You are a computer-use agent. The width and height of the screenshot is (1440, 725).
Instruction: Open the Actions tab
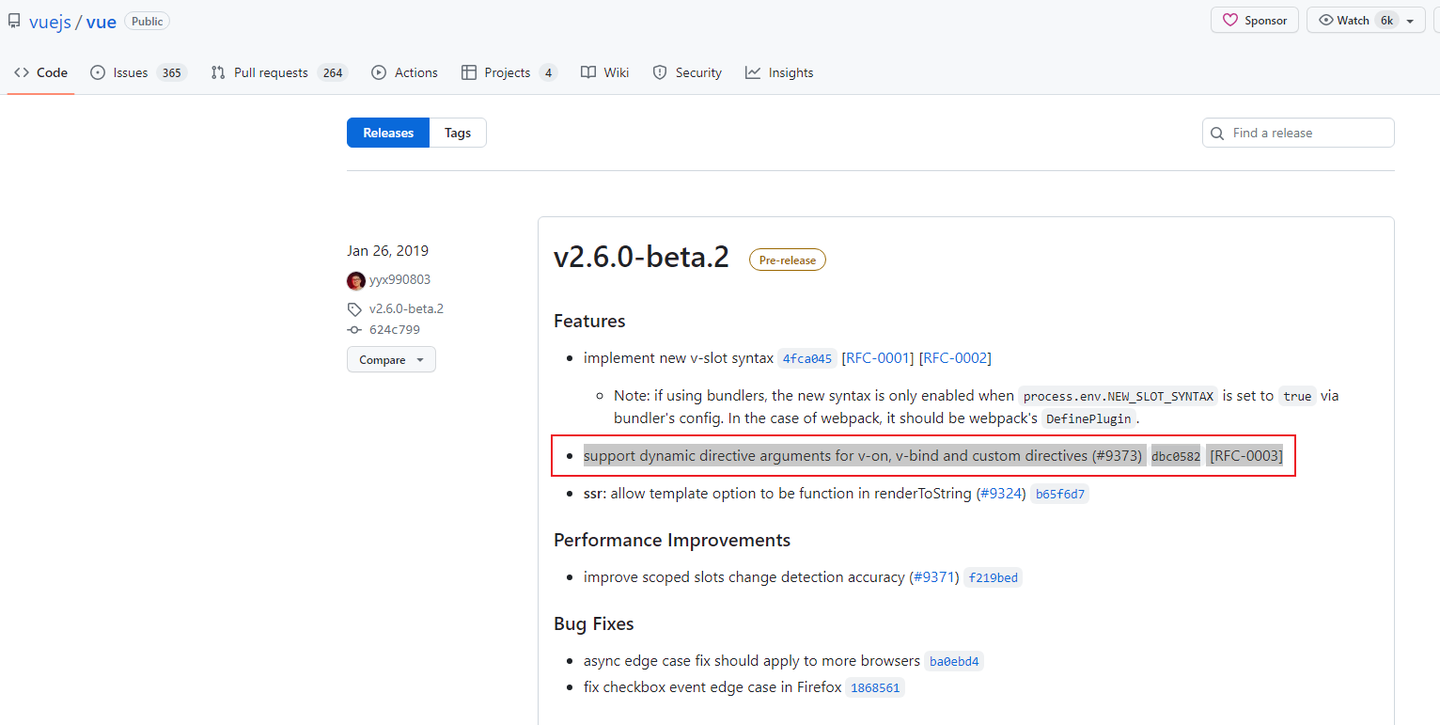click(x=405, y=73)
